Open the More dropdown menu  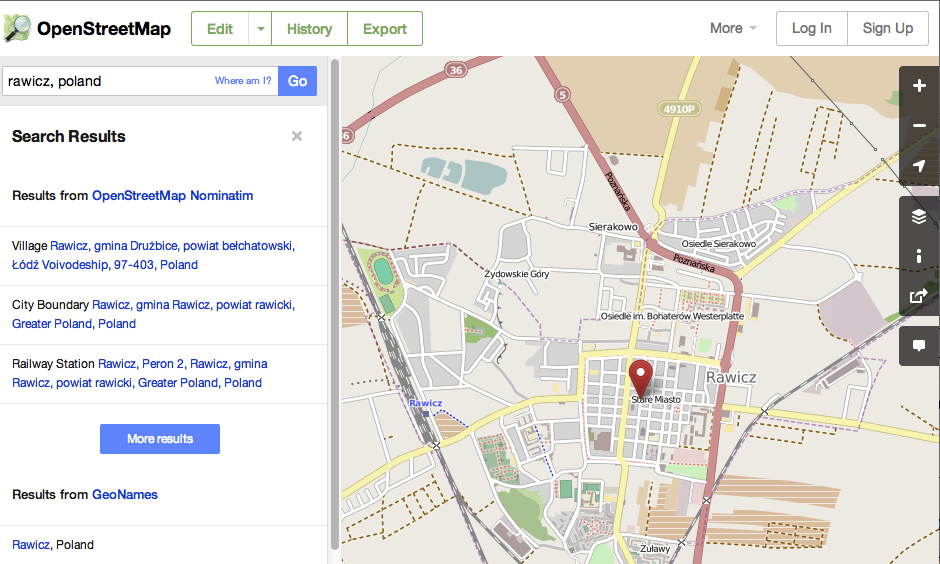[733, 28]
